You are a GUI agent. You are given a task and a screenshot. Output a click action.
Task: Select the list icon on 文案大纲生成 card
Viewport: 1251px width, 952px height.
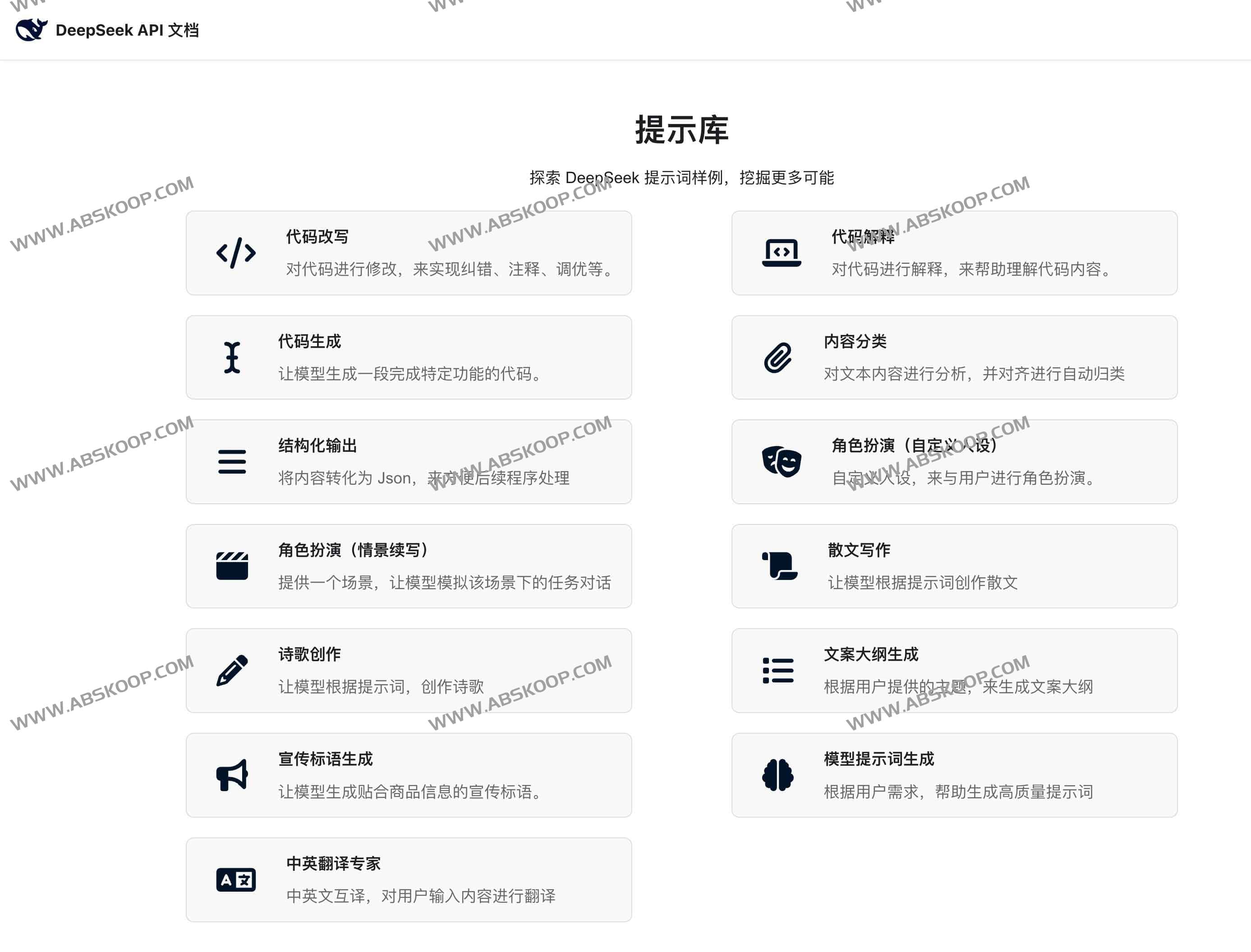[777, 670]
